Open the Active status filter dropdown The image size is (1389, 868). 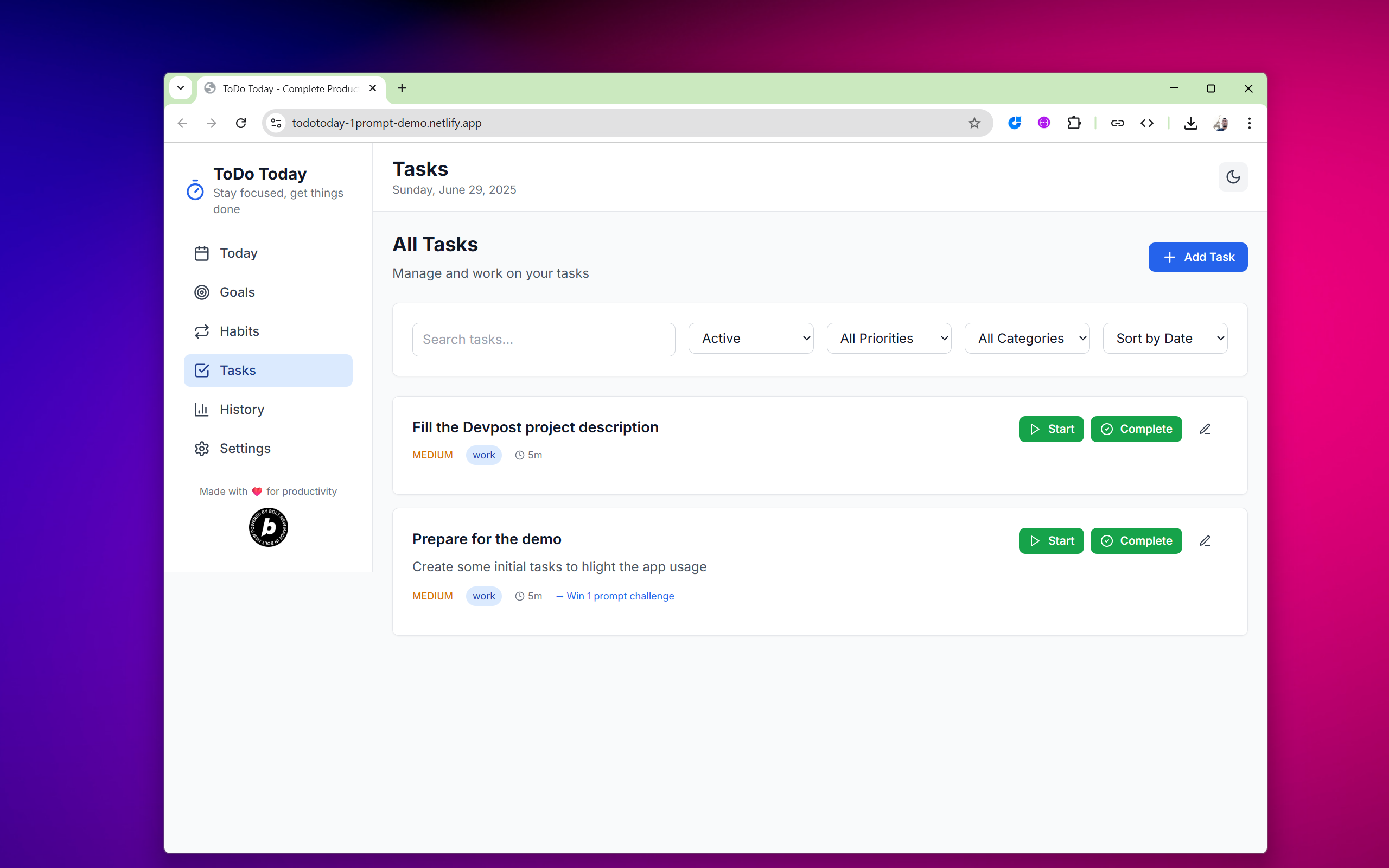pyautogui.click(x=751, y=338)
